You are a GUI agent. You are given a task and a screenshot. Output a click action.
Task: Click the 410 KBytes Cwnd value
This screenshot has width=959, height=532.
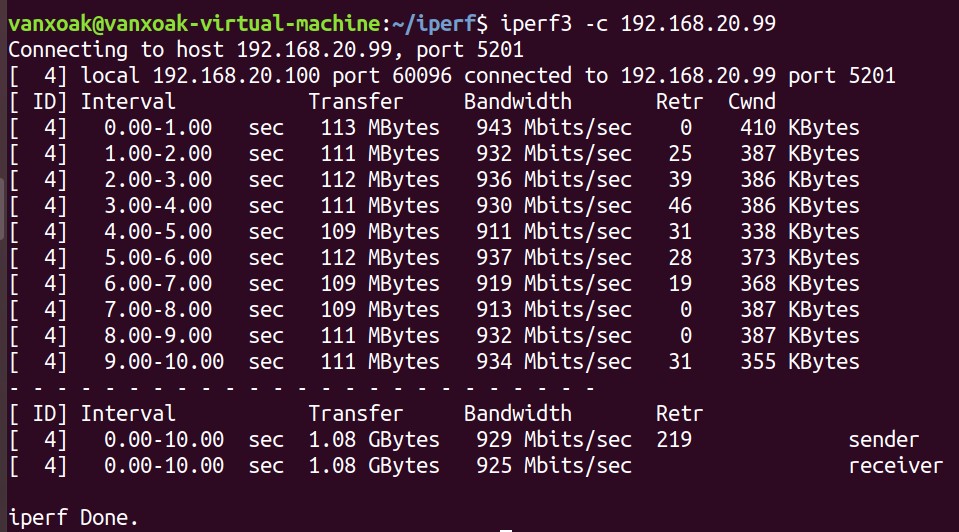pos(799,127)
